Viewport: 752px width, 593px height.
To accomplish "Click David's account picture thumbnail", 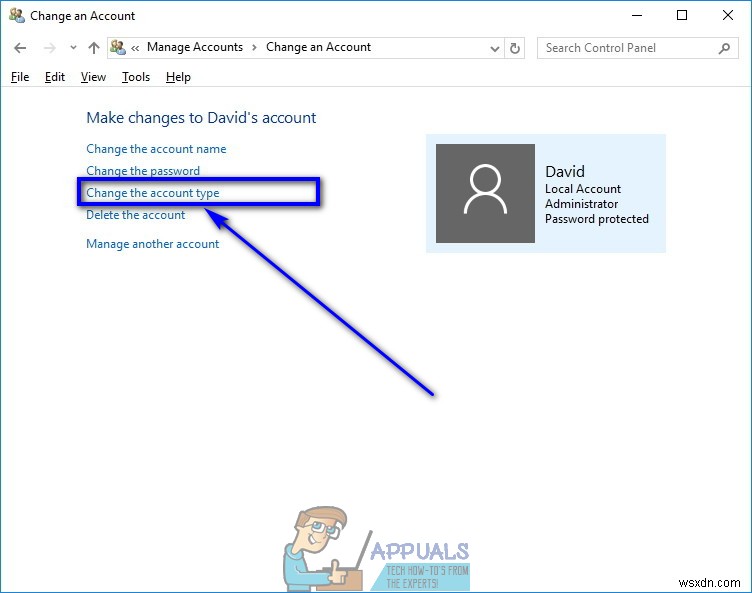I will tap(485, 193).
